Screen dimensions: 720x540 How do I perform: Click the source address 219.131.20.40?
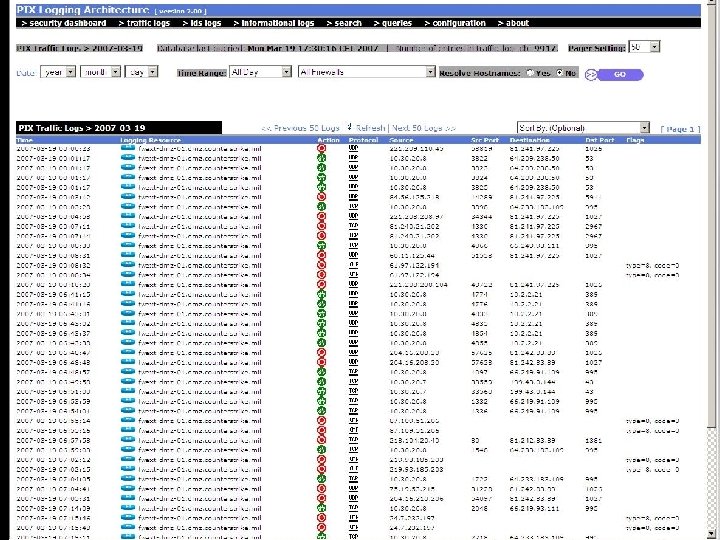click(414, 440)
